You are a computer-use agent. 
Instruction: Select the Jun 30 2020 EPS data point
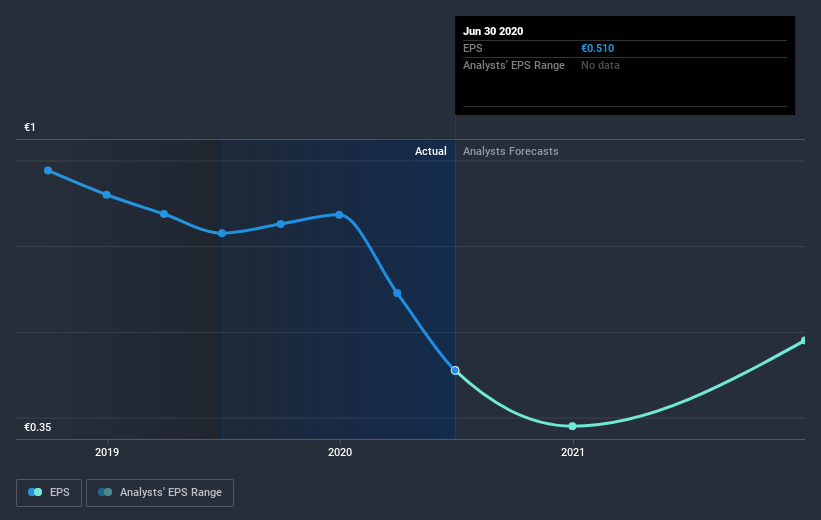[455, 370]
